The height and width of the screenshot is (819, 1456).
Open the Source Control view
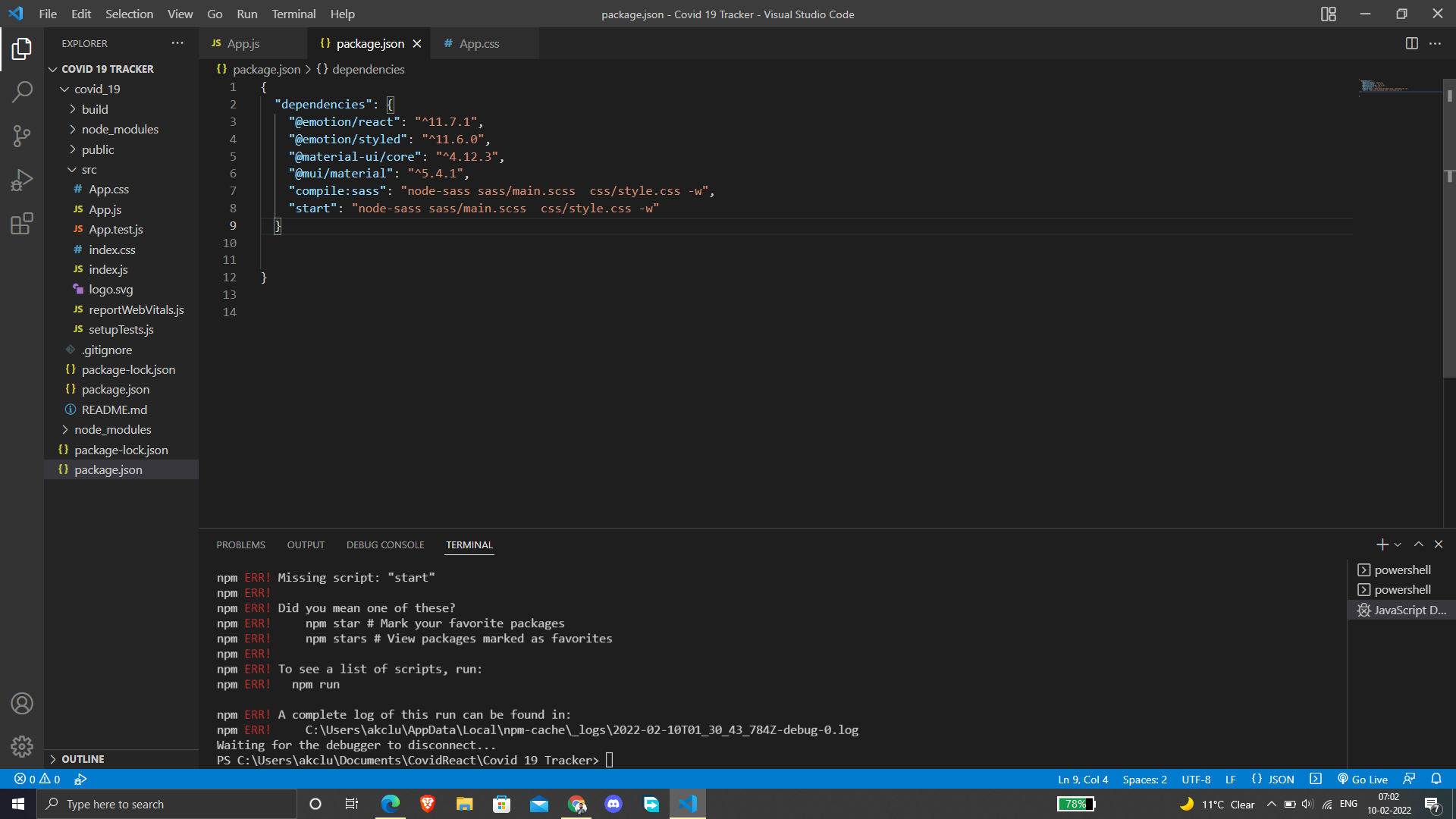pyautogui.click(x=22, y=136)
